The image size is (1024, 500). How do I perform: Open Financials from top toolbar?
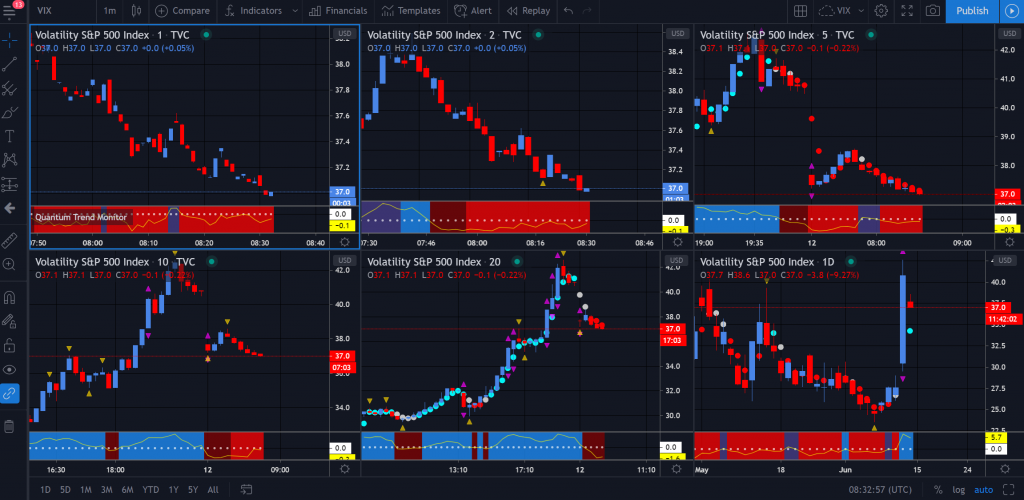[338, 10]
